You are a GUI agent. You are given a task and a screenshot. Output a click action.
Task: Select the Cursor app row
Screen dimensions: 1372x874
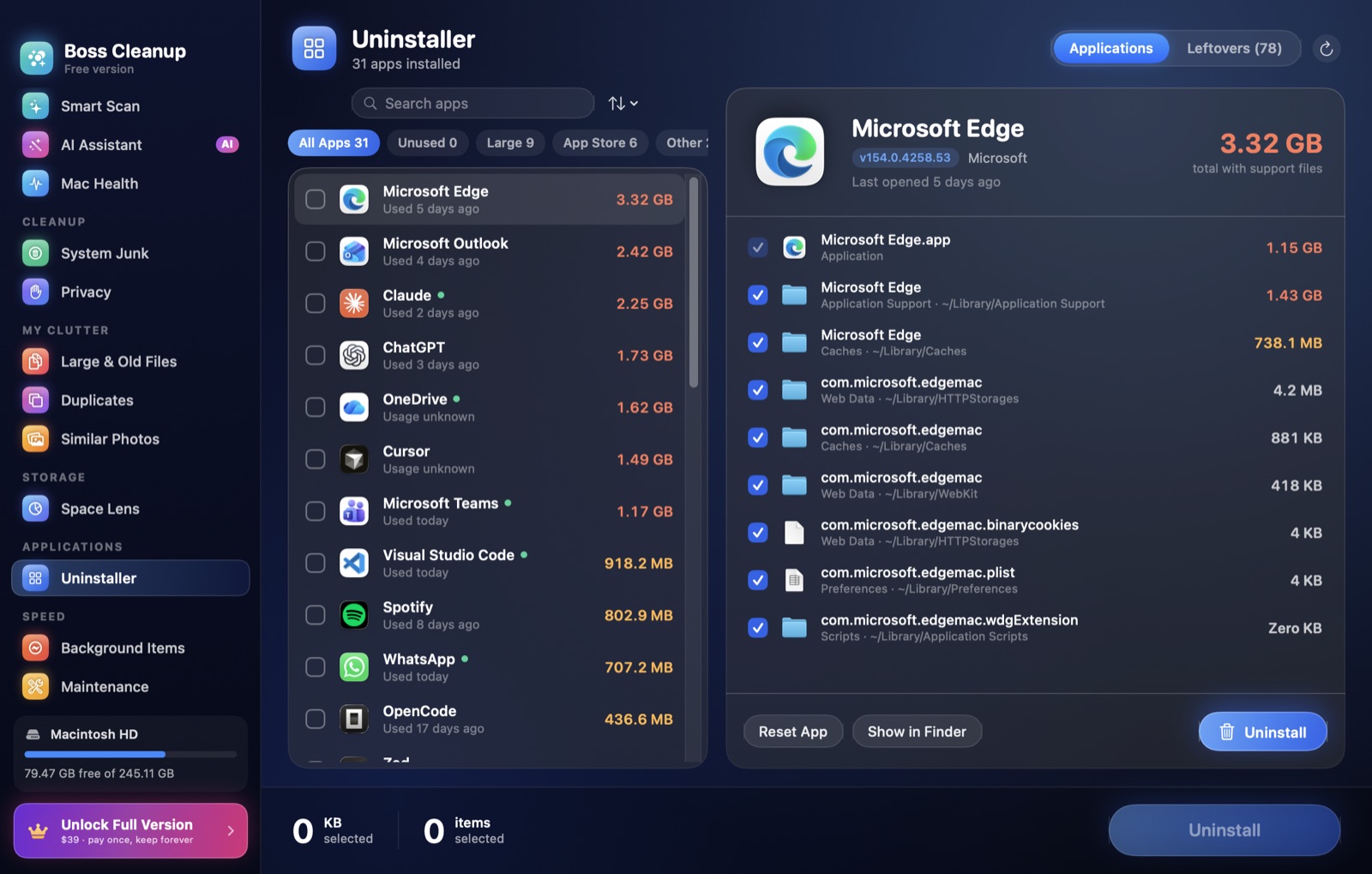point(490,460)
